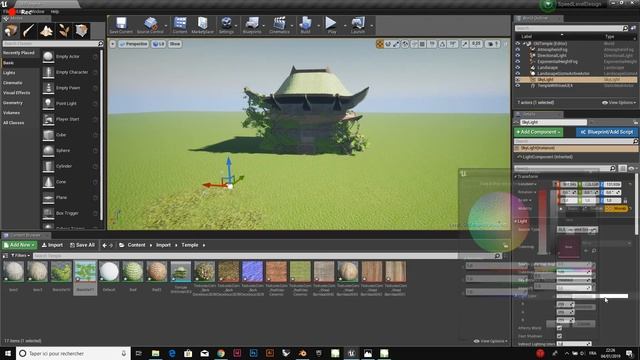Set Mobility to Movable
The height and width of the screenshot is (360, 640).
pos(616,209)
